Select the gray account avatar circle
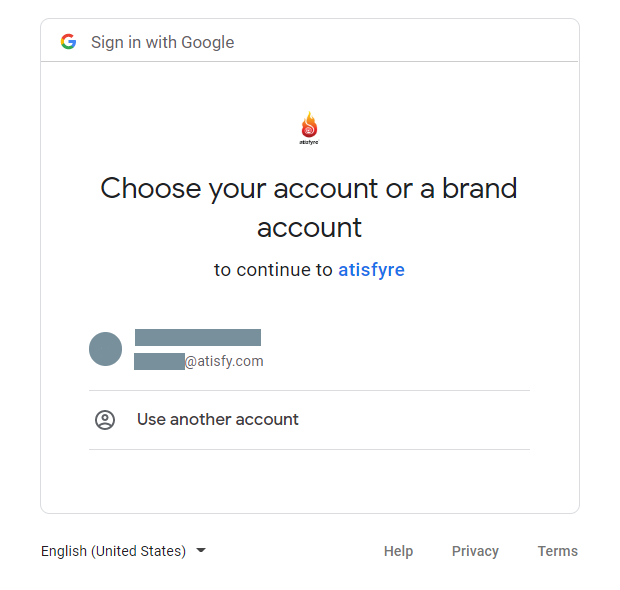 (105, 349)
